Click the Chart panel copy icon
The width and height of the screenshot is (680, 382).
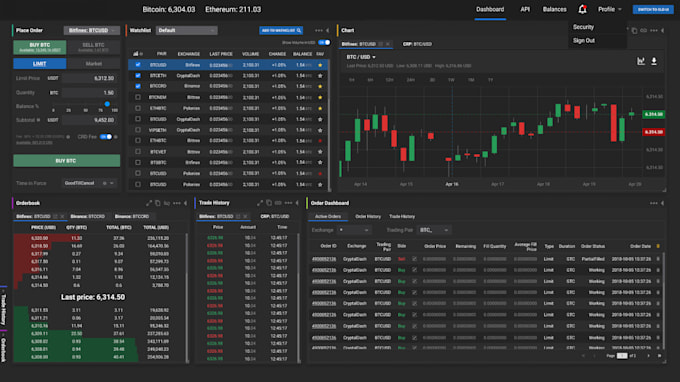coord(634,30)
